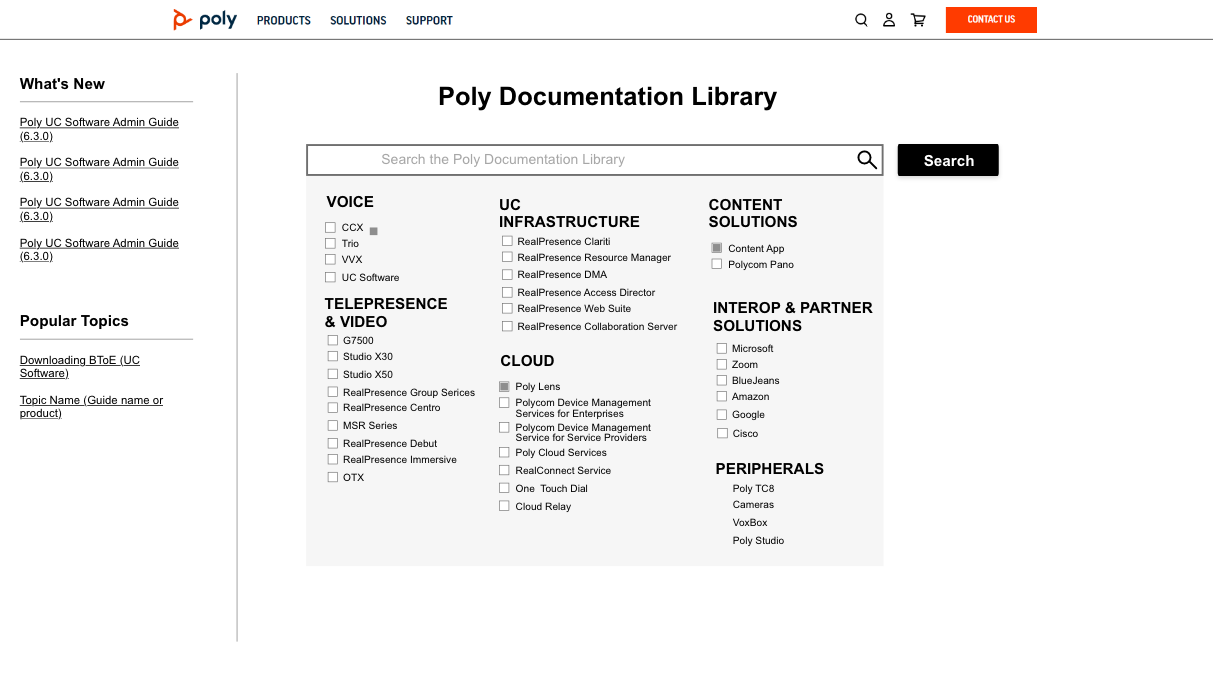
Task: Check the RealPresence Access Director checkbox
Action: click(507, 292)
